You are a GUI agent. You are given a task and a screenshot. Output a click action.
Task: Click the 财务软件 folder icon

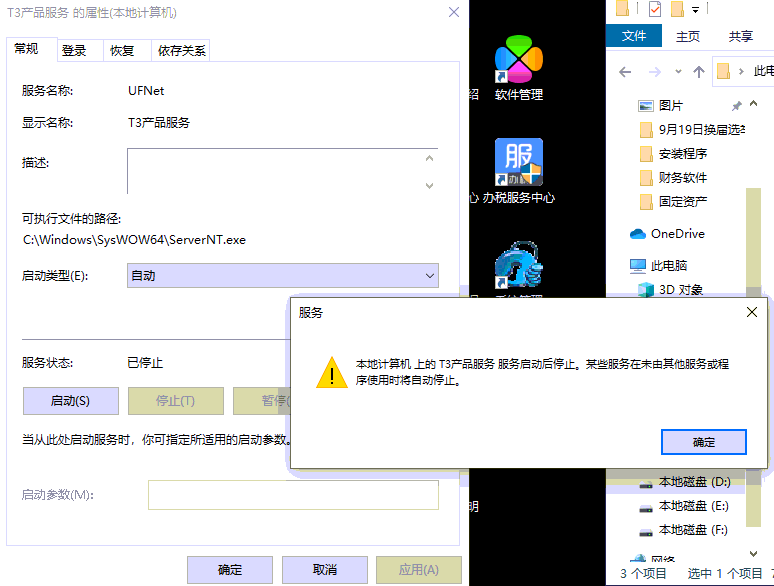(646, 178)
